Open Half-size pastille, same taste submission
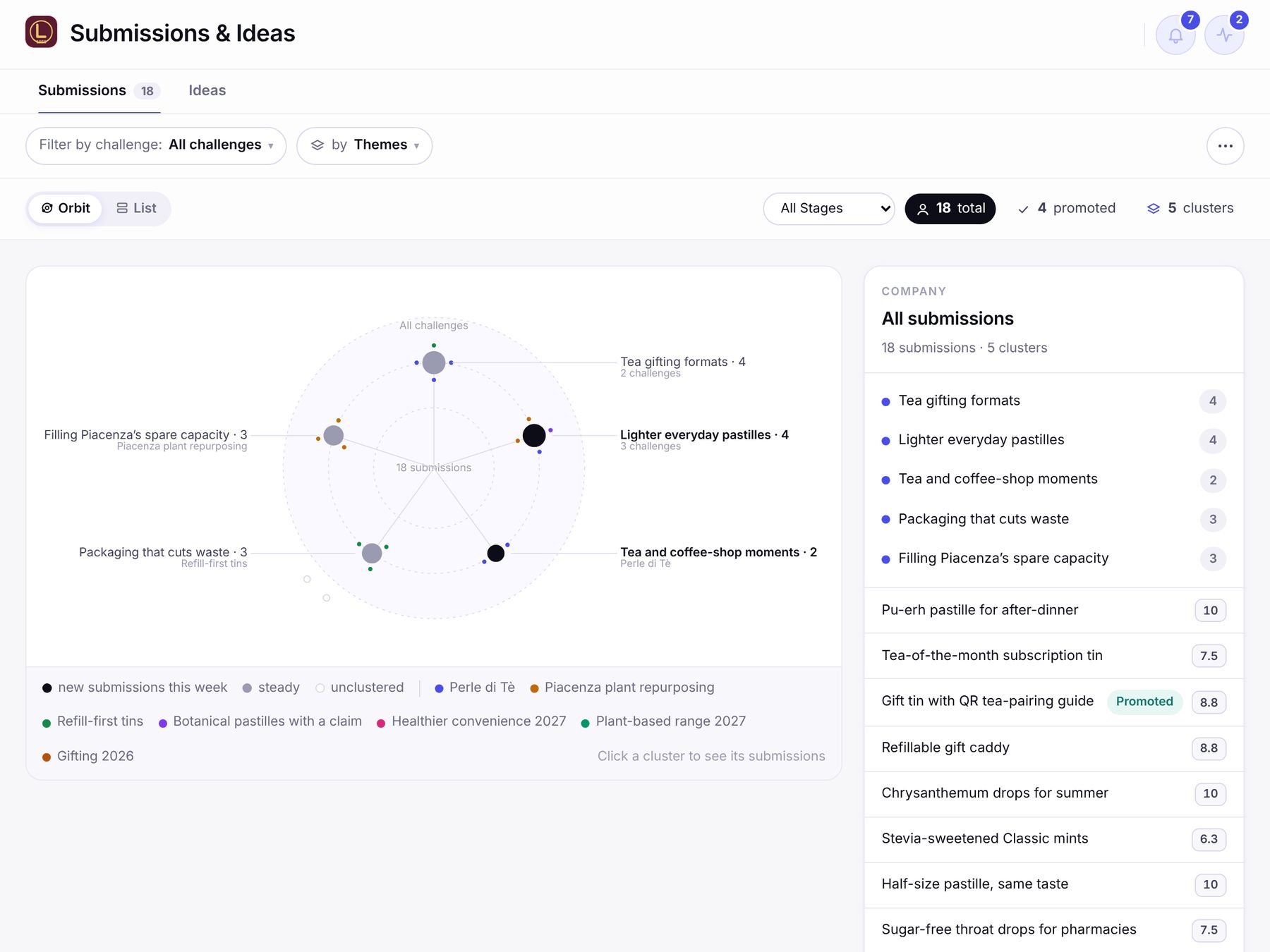 (x=1053, y=884)
